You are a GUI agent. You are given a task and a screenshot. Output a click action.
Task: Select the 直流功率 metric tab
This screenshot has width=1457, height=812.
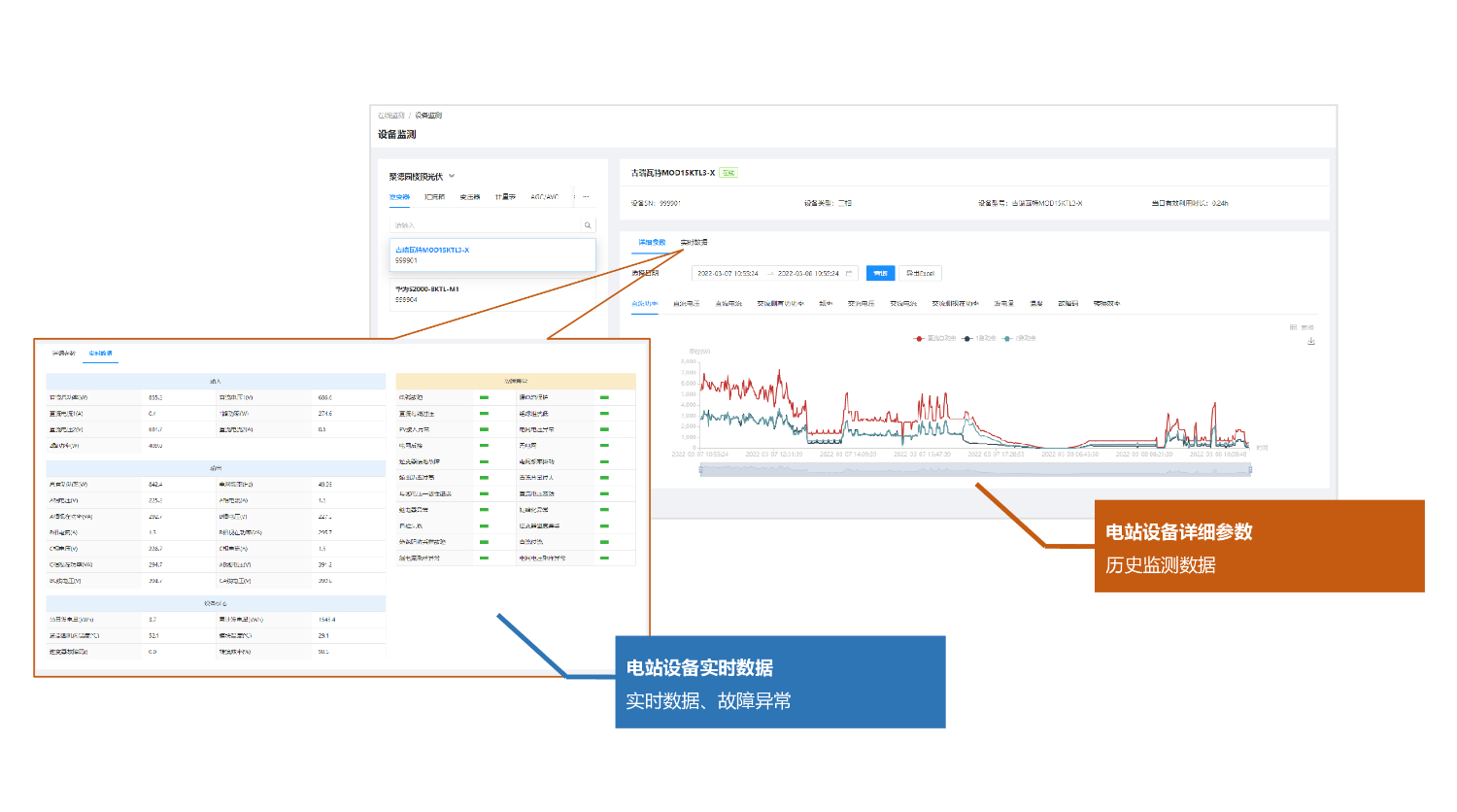click(x=645, y=304)
